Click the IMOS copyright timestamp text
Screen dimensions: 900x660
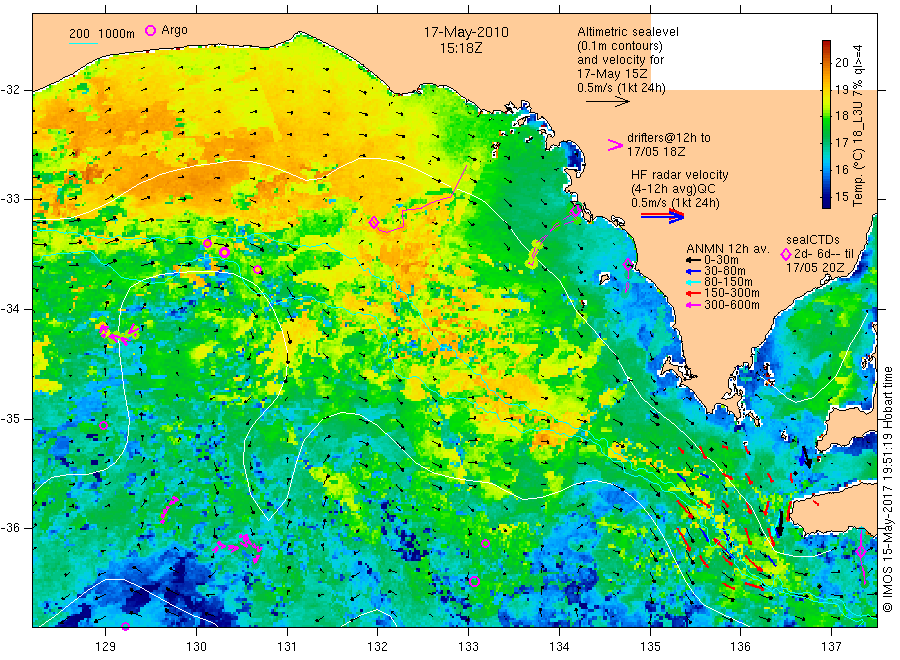point(887,490)
